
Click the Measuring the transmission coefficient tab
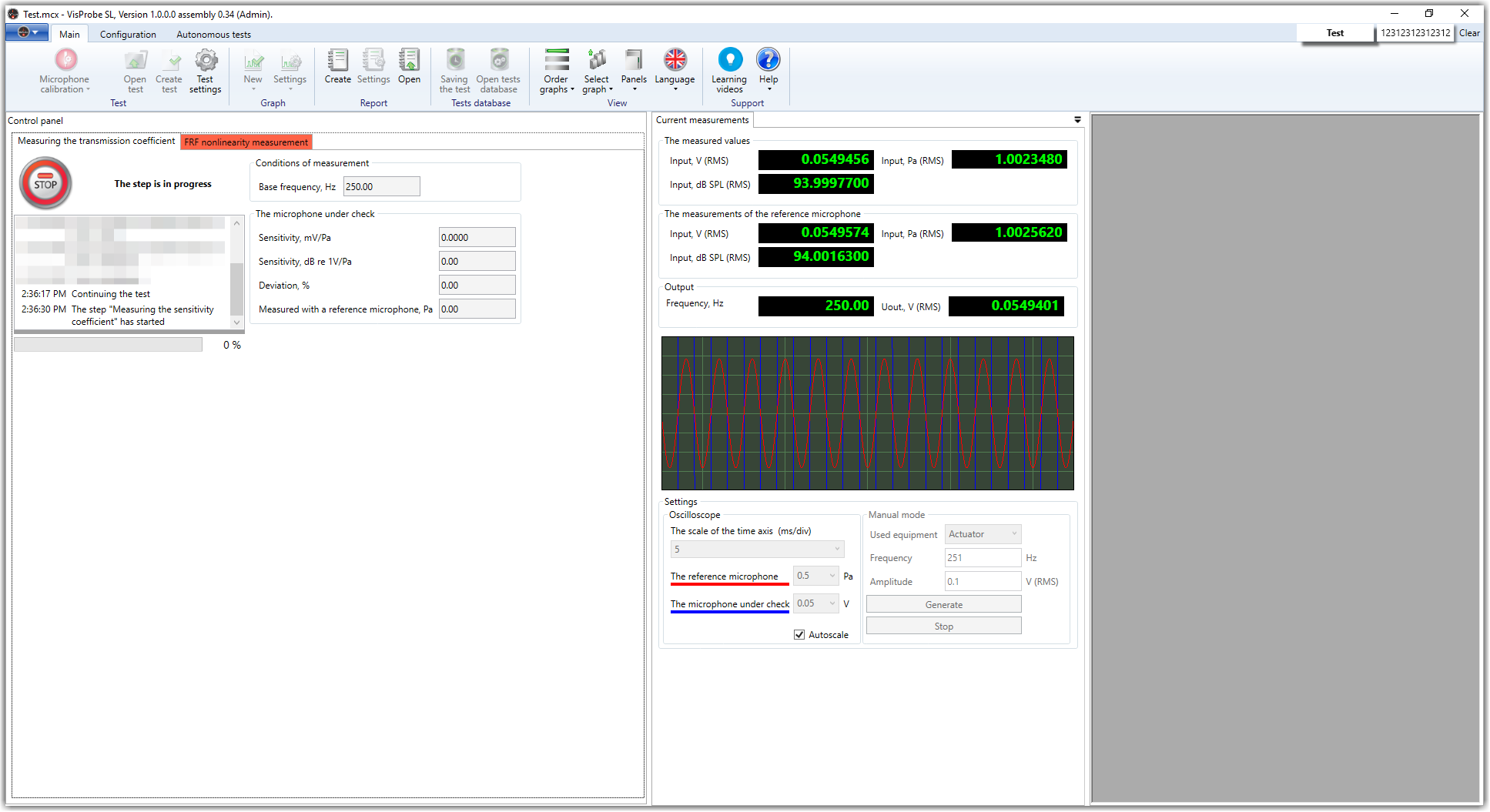96,142
